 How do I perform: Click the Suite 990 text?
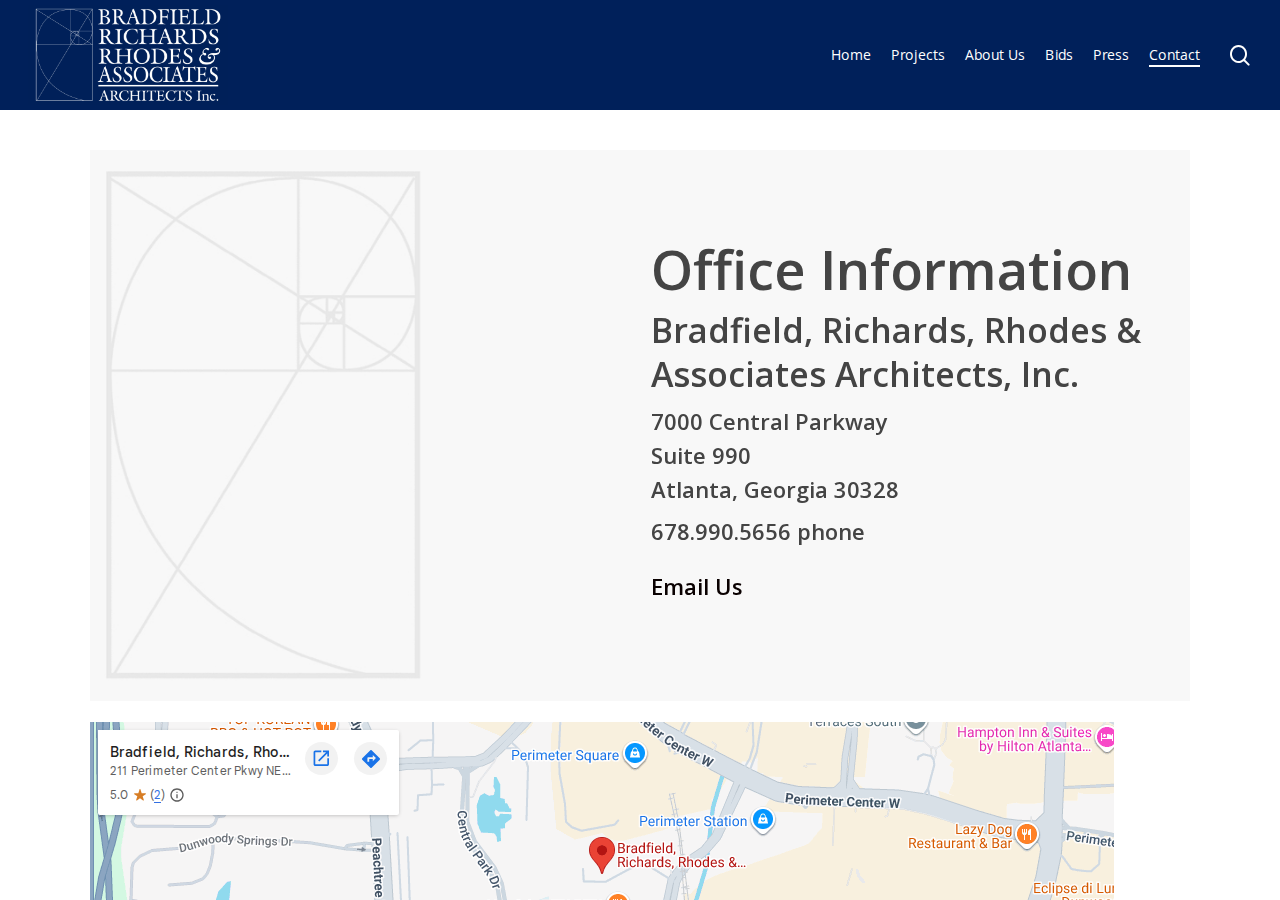point(701,456)
